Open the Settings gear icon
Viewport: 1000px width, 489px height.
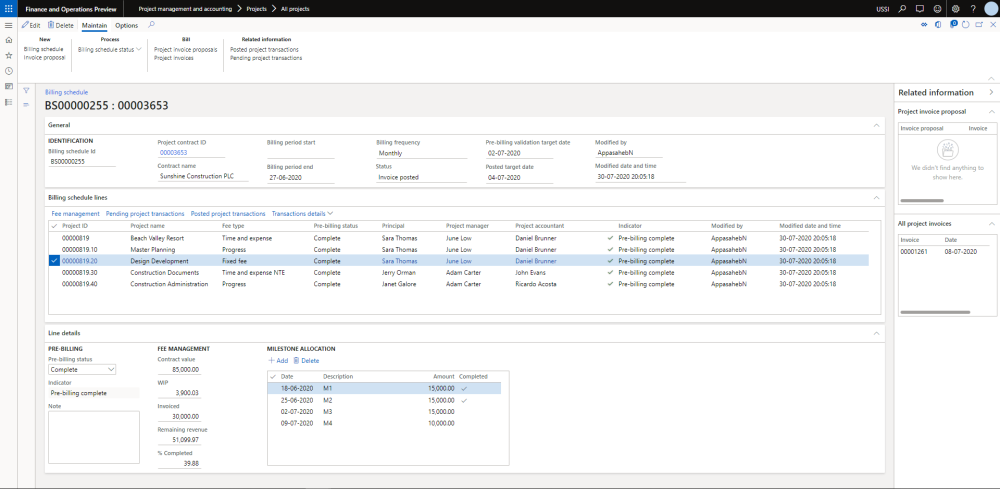pyautogui.click(x=953, y=8)
